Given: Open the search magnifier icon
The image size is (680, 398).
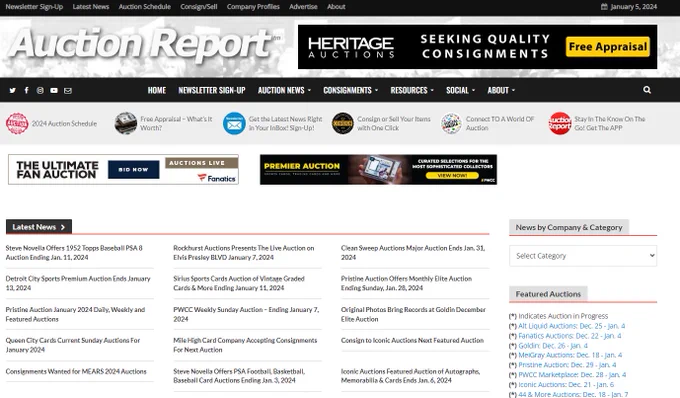Looking at the screenshot, I should click(x=647, y=90).
